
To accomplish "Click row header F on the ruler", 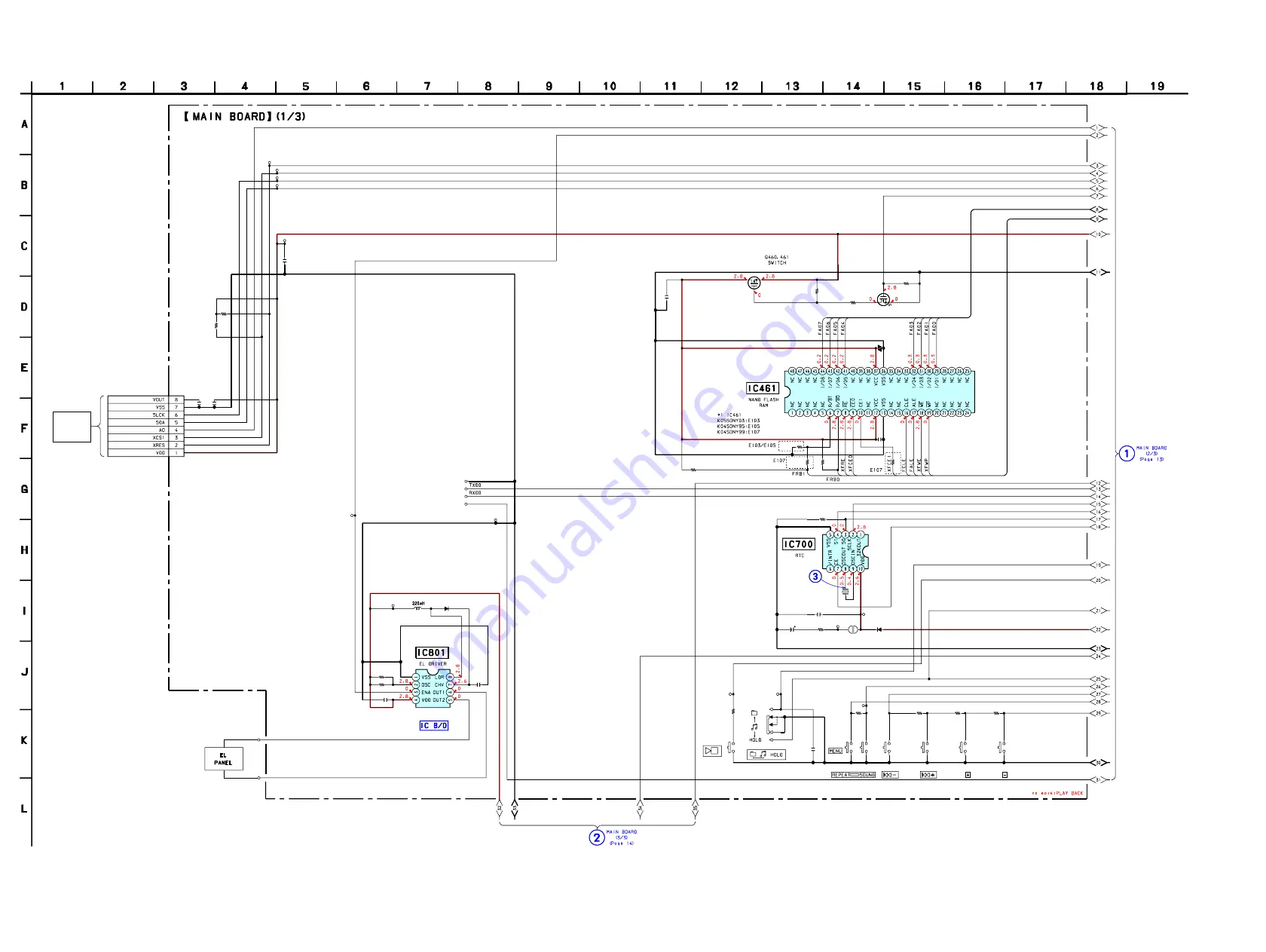I will (x=24, y=428).
